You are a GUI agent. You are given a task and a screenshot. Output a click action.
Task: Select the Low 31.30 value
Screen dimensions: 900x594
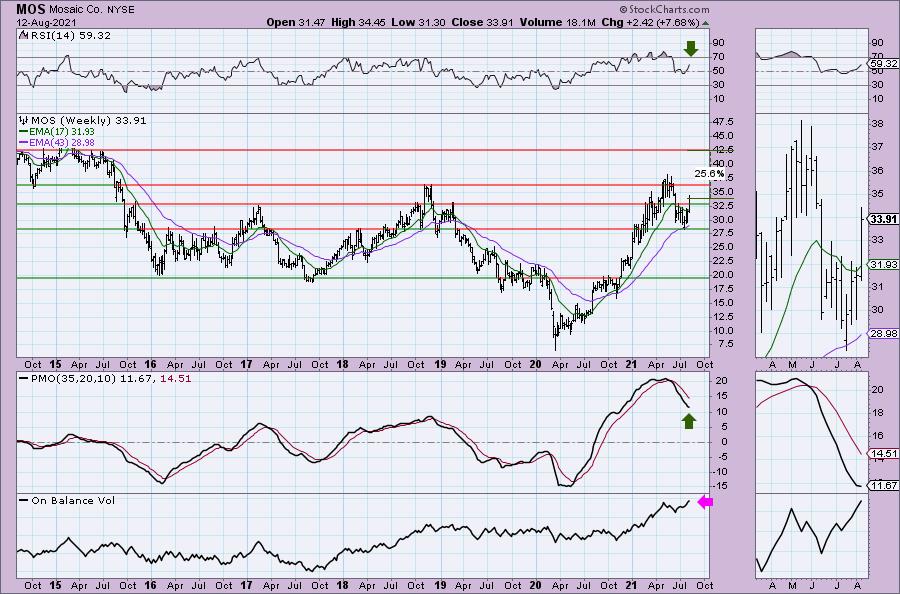(417, 22)
